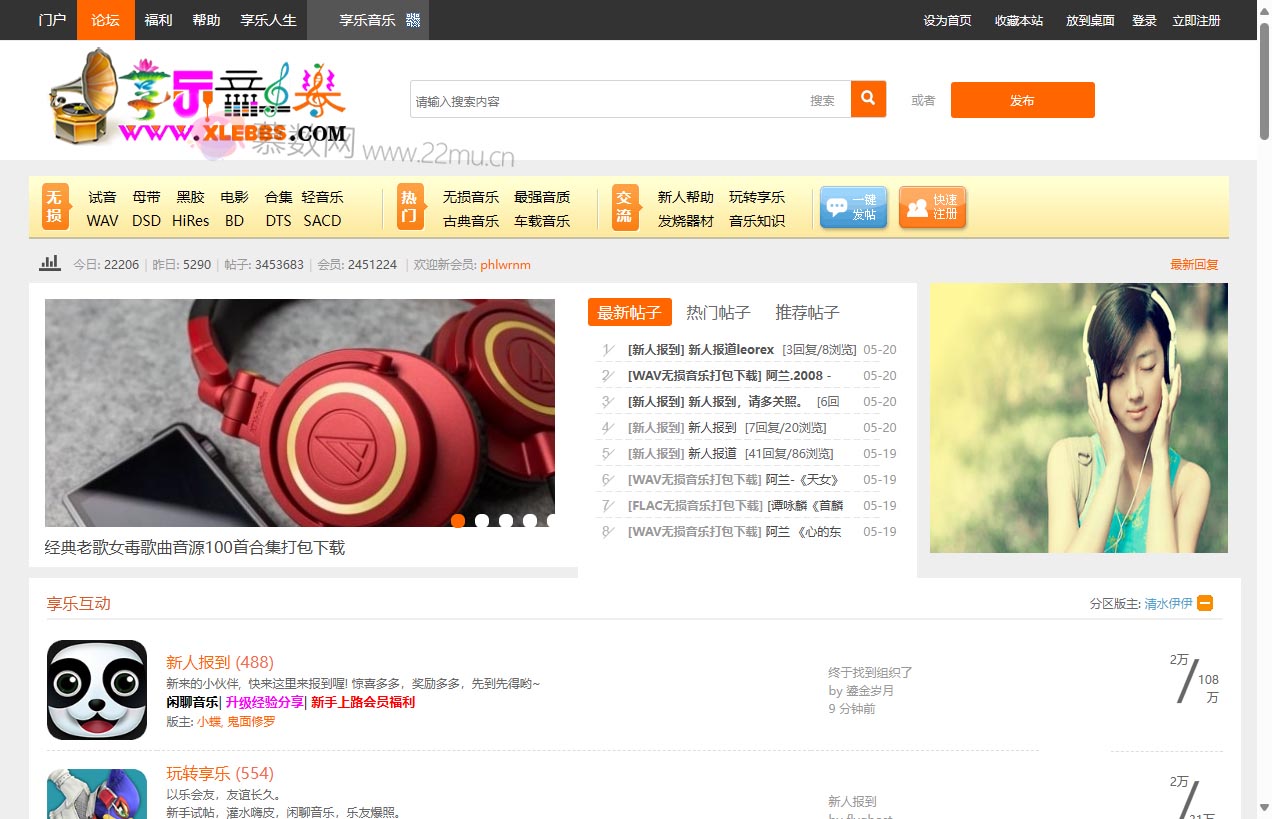This screenshot has height=819, width=1272.
Task: Collapse the 享乐互动 section with minus icon
Action: [x=1205, y=603]
